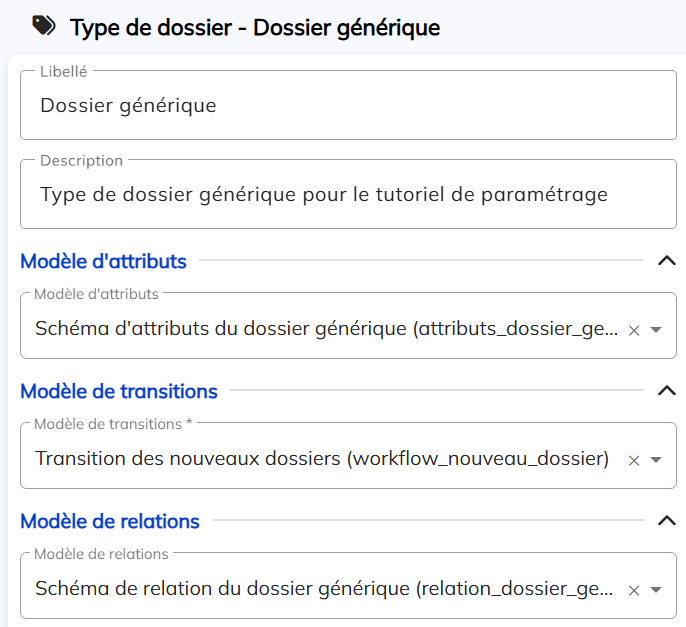Viewport: 686px width, 627px height.
Task: Click the 'Modèle de relations' blue section heading
Action: [110, 521]
